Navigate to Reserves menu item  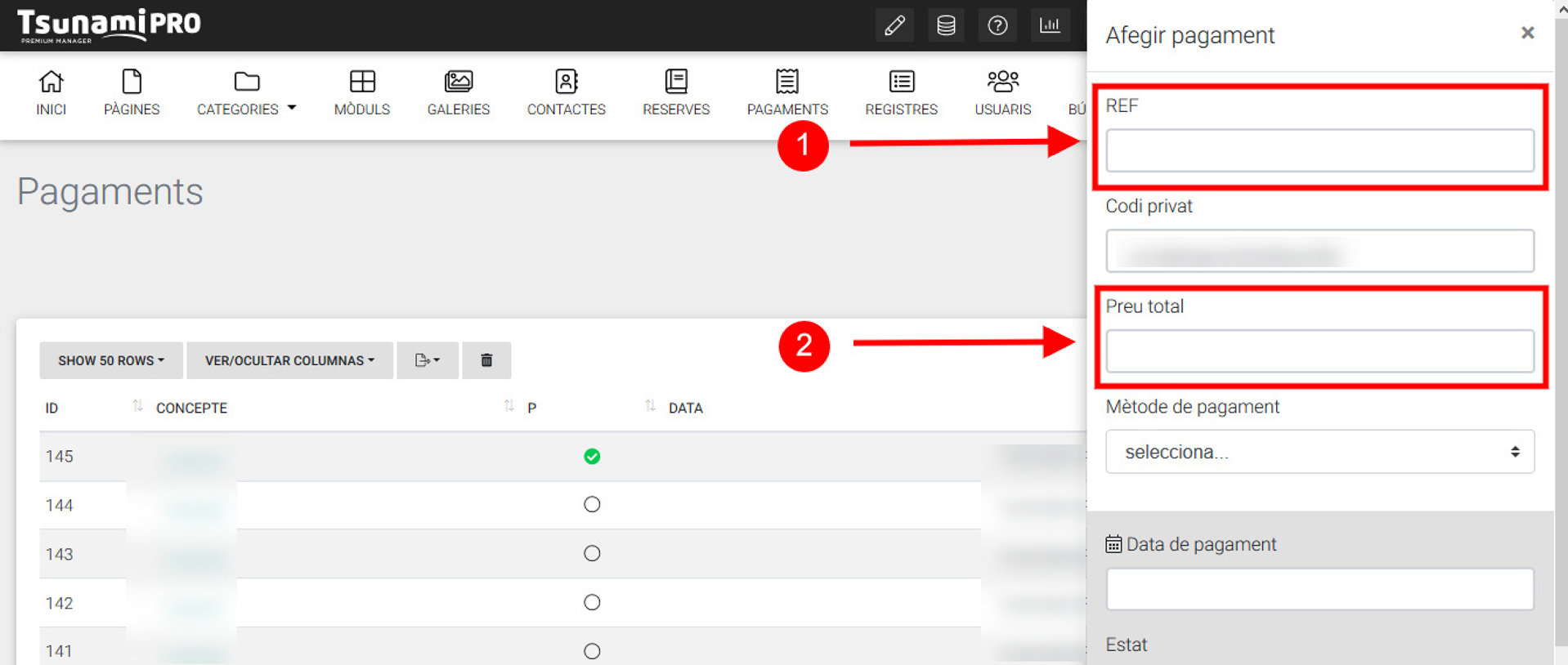coord(675,92)
